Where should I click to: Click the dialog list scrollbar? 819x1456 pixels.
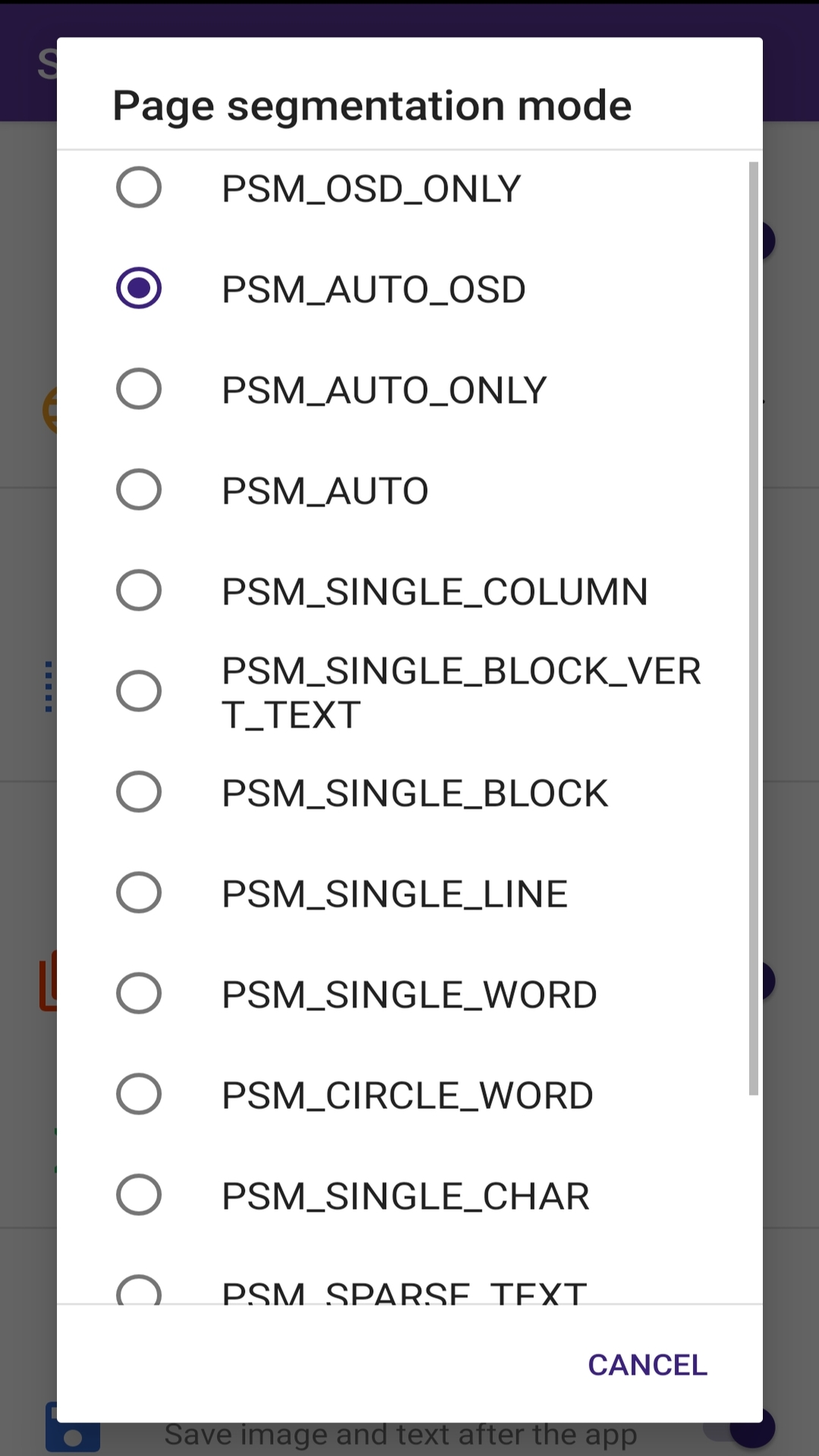[x=753, y=628]
